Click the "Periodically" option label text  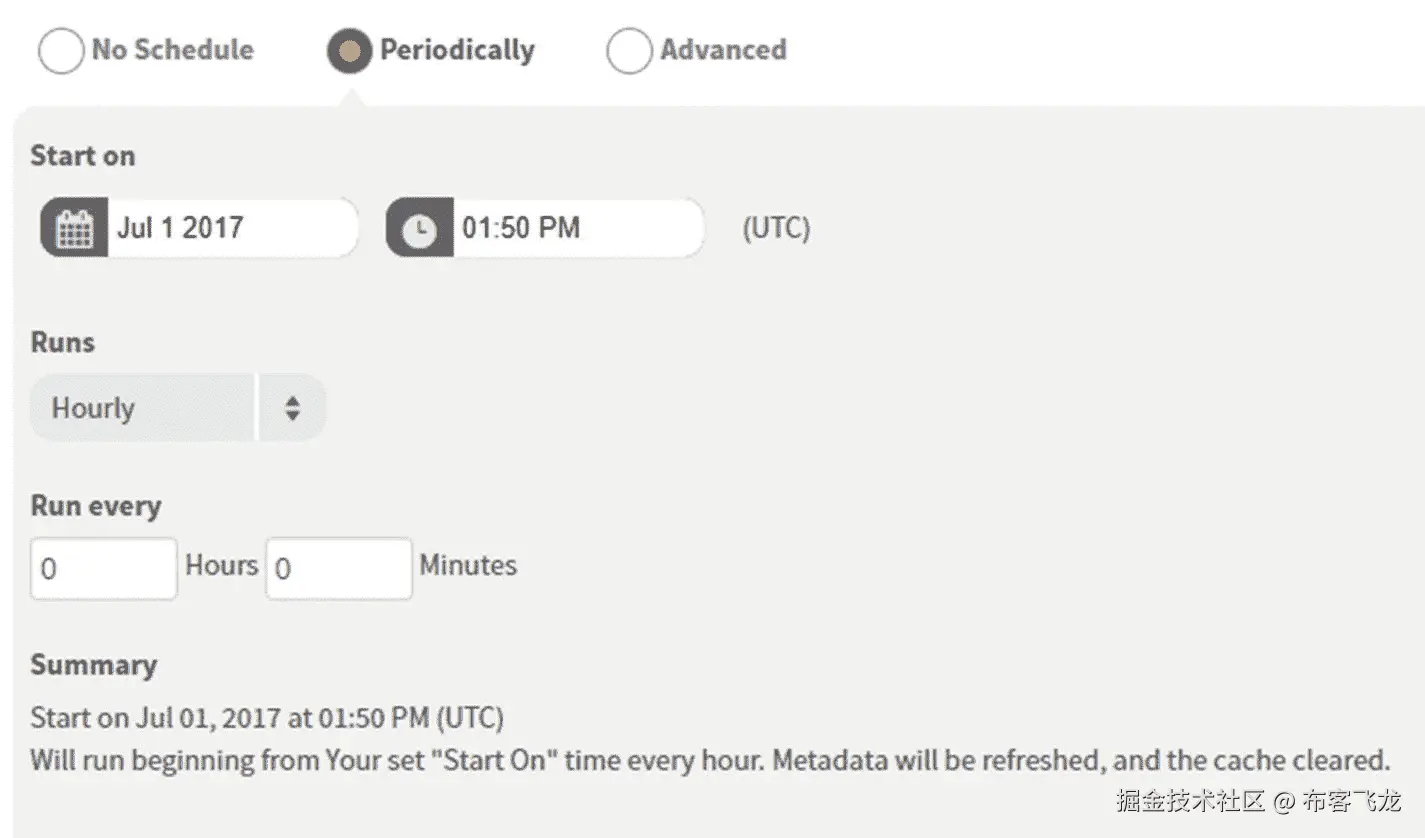pos(457,50)
